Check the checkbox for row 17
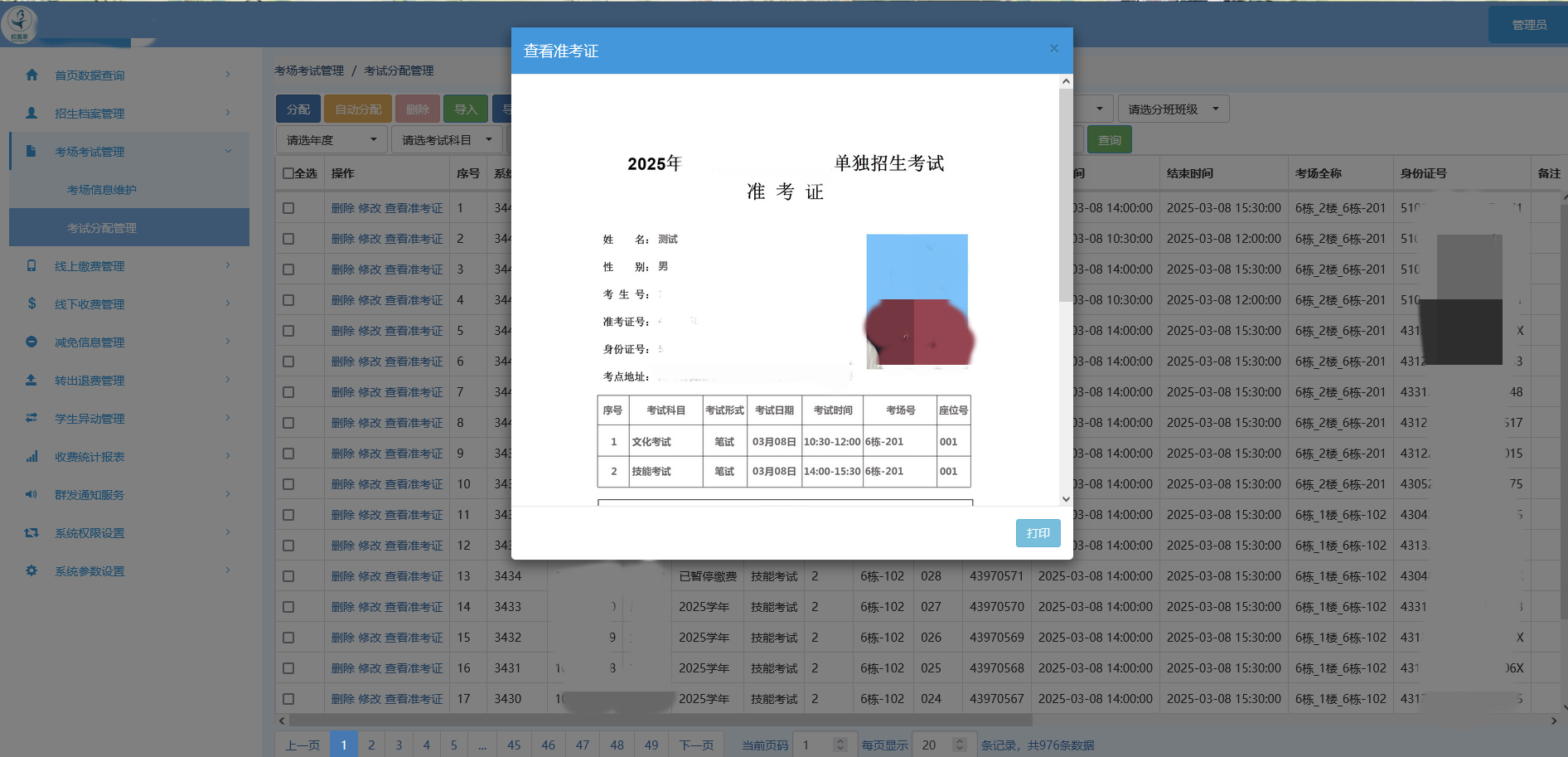 click(288, 699)
